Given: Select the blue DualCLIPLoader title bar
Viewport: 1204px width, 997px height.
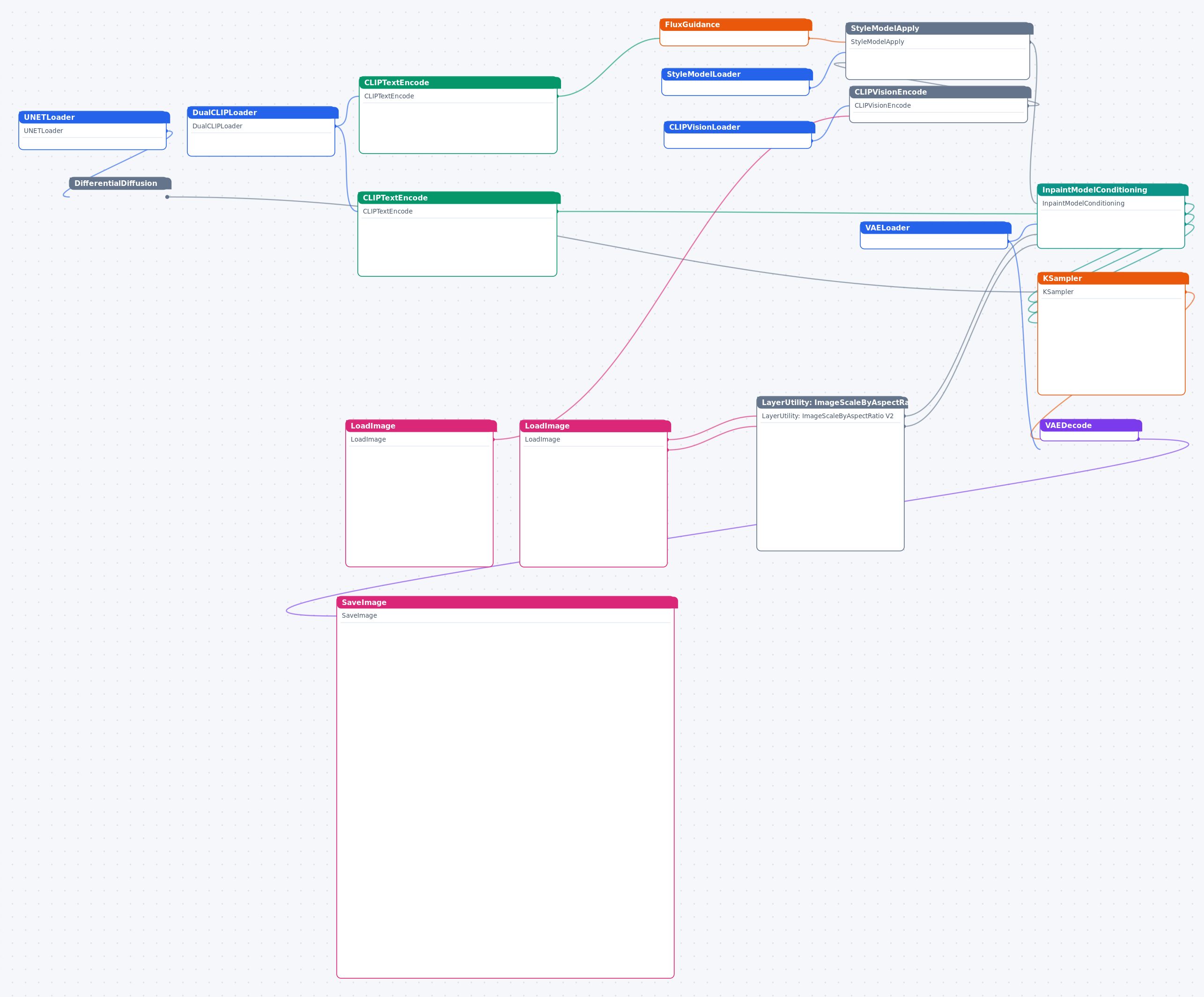Looking at the screenshot, I should point(263,112).
